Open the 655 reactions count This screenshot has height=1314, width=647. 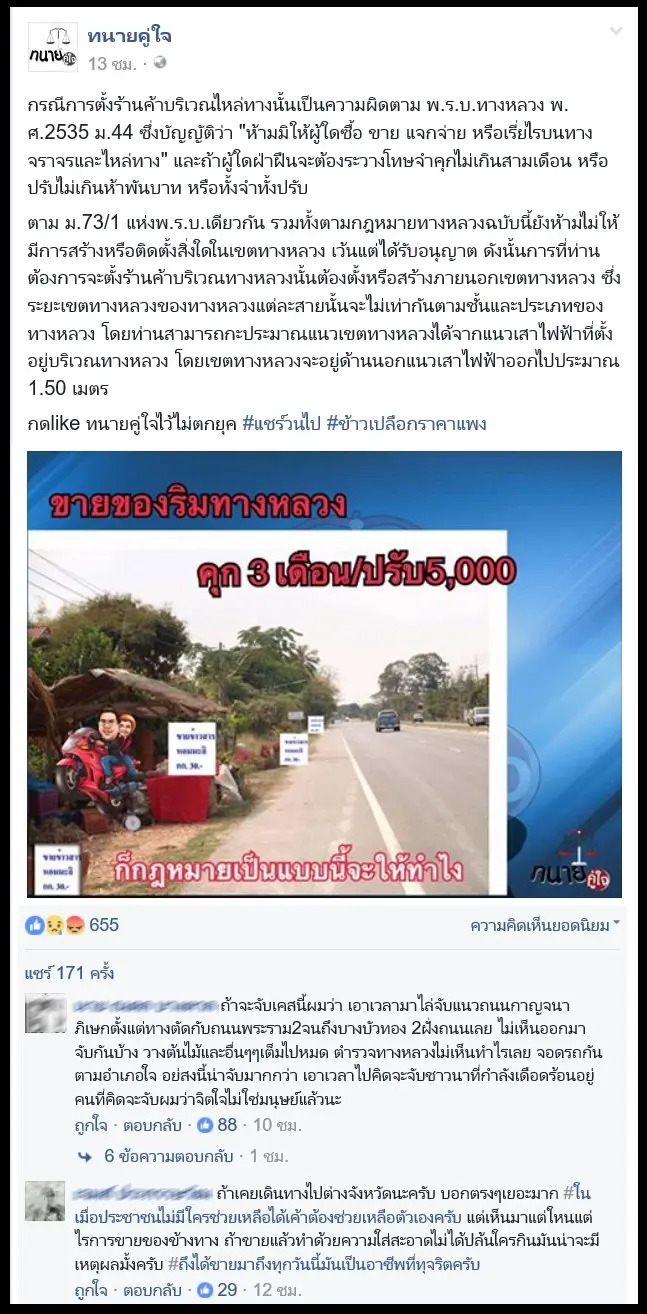(104, 925)
